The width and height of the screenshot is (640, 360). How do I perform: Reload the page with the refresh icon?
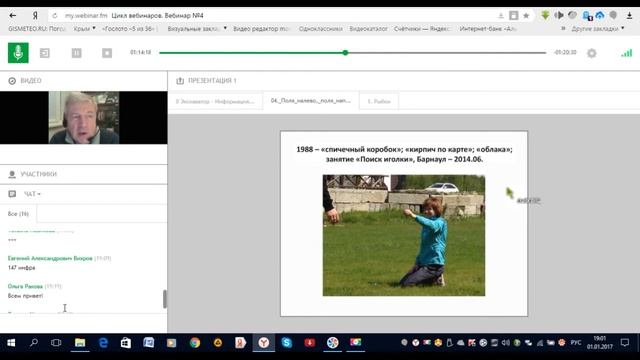tap(55, 16)
